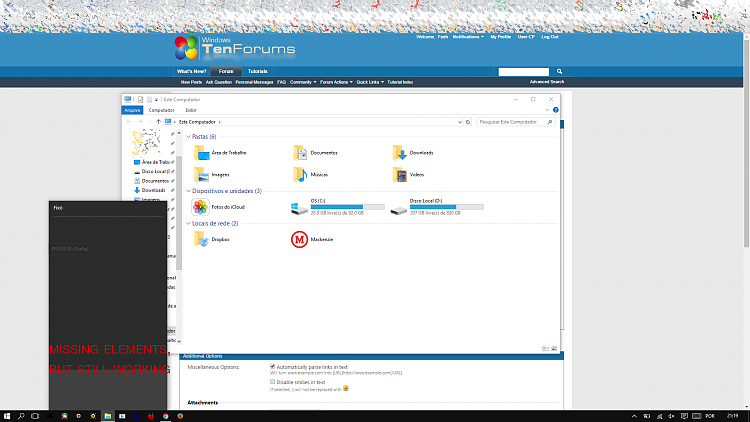Viewport: 750px width, 422px height.
Task: Open the Action Center notification icon
Action: (684, 416)
